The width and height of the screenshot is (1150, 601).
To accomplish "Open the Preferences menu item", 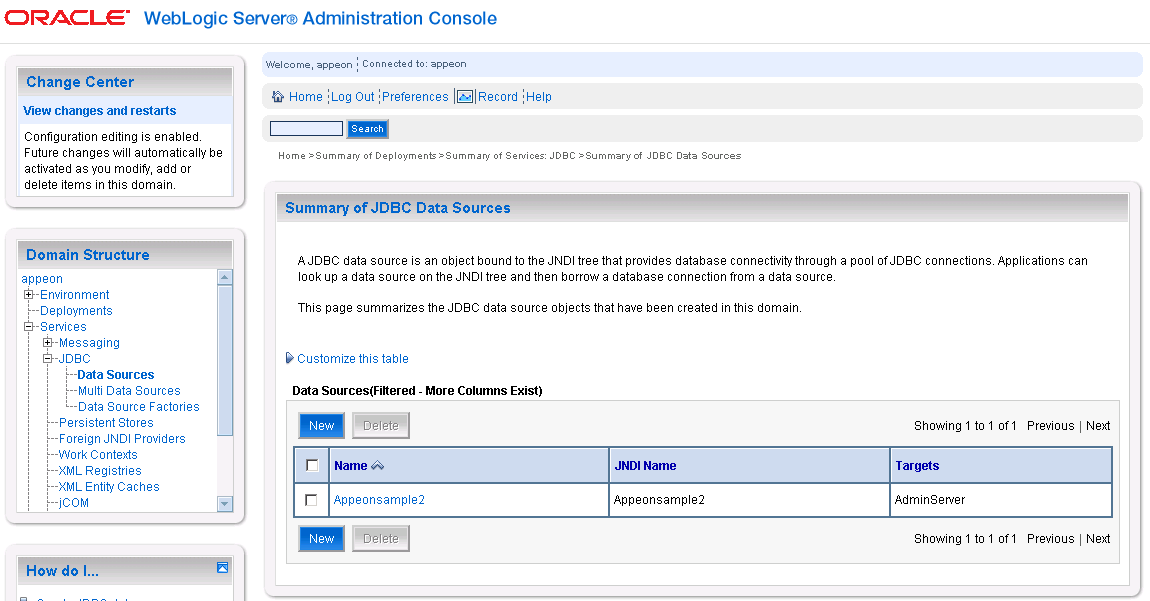I will coord(415,97).
